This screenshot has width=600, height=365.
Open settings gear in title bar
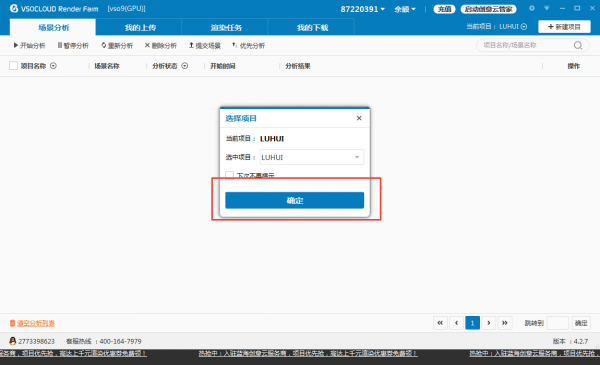coord(532,8)
